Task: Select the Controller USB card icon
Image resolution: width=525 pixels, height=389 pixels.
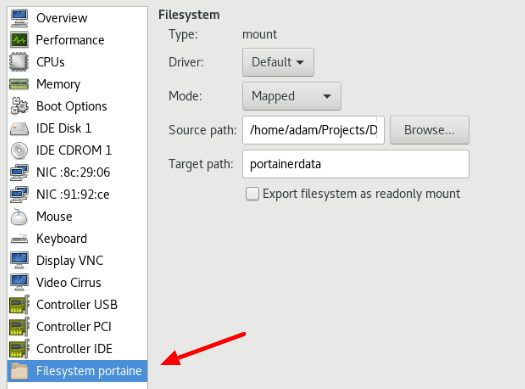Action: (x=19, y=305)
